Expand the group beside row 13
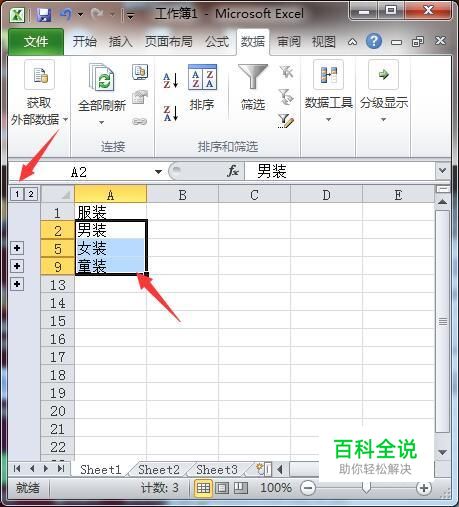 [x=17, y=284]
